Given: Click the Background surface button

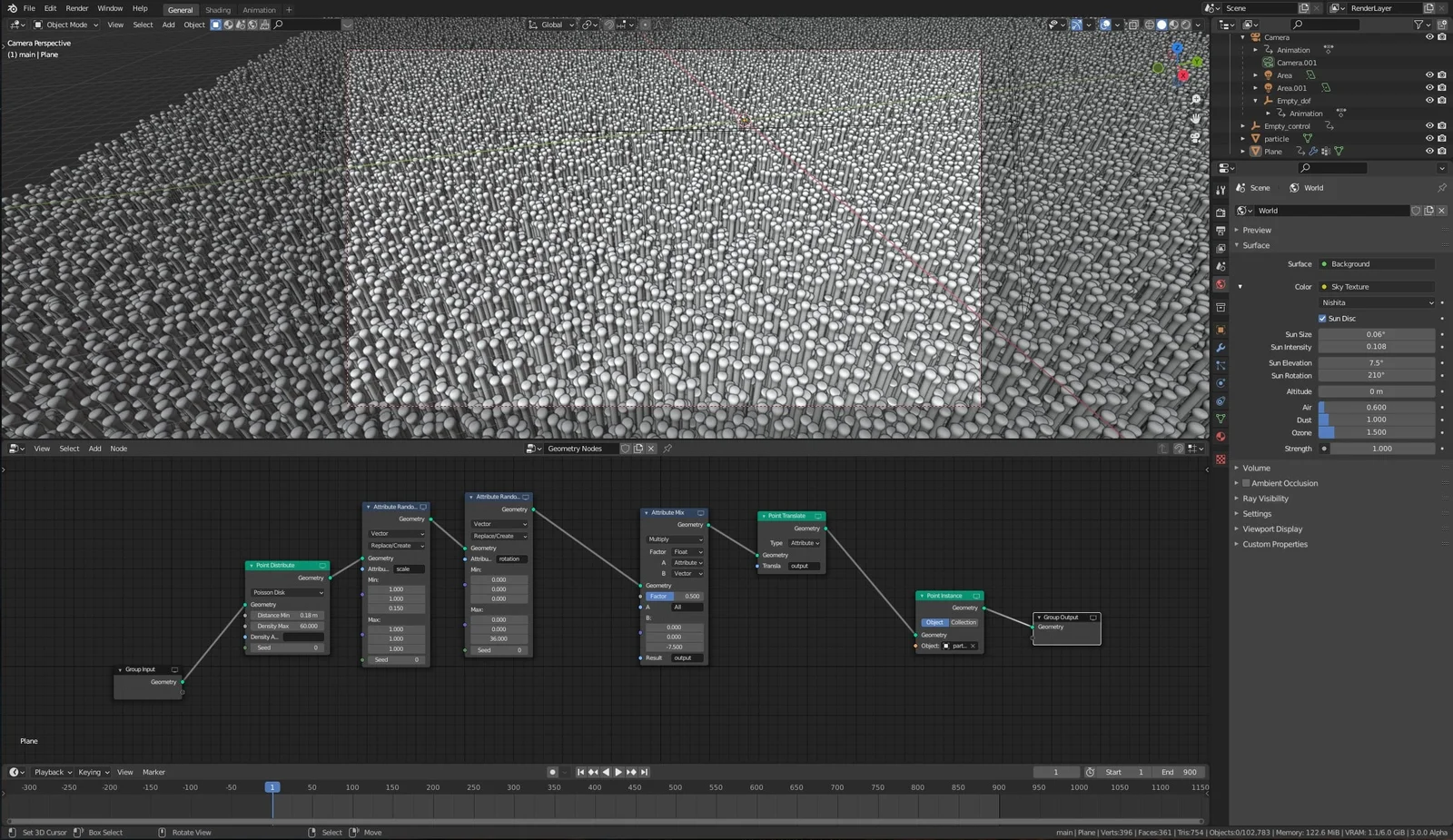Looking at the screenshot, I should (x=1377, y=263).
